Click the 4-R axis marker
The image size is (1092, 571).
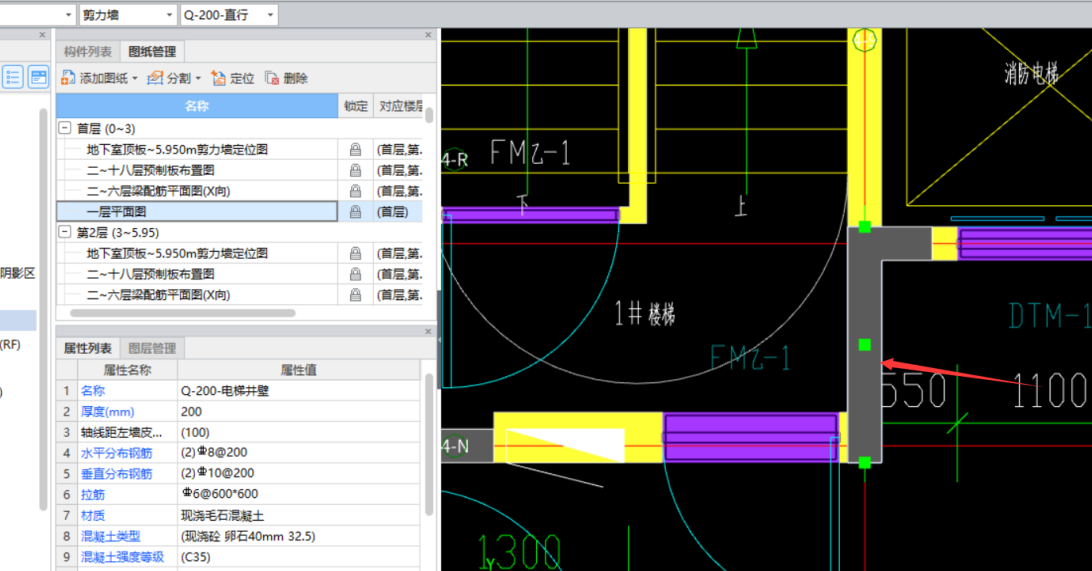pyautogui.click(x=454, y=161)
